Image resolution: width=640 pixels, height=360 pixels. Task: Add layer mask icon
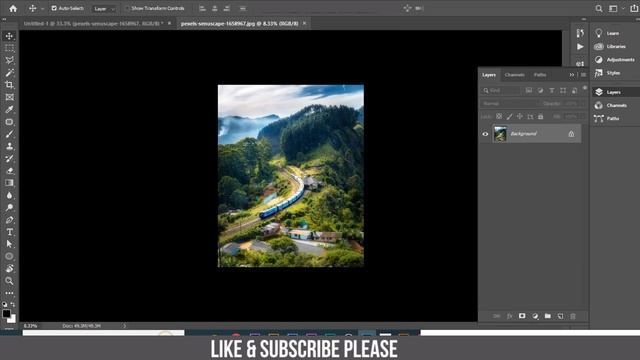pos(522,316)
